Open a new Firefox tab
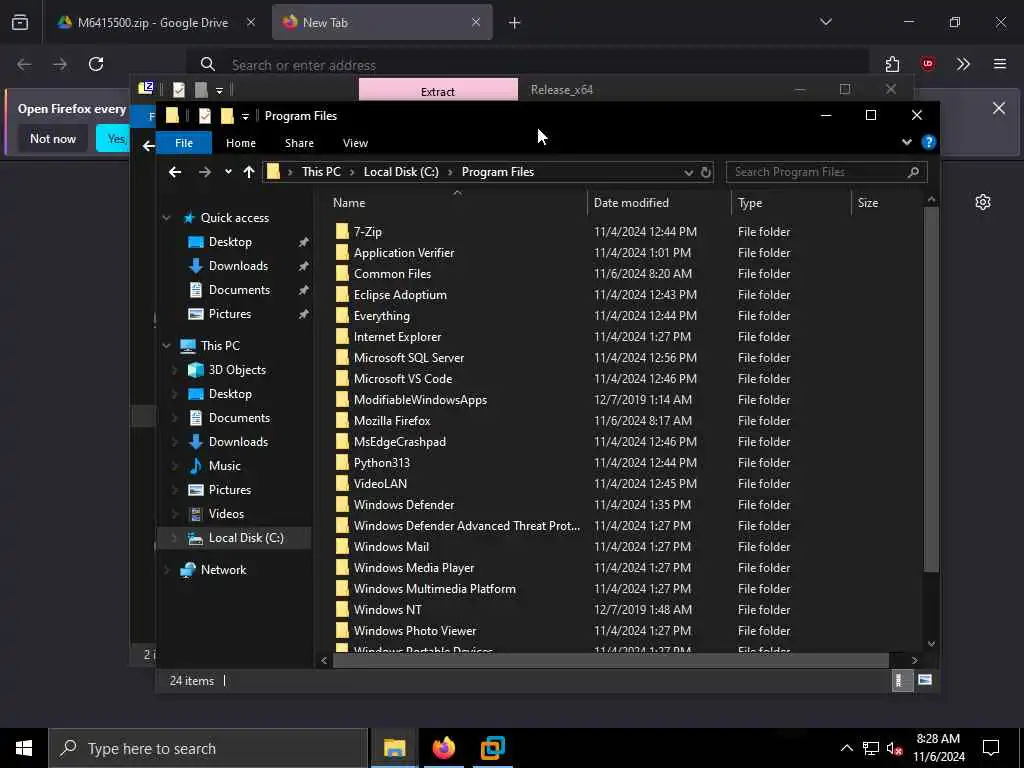1024x768 pixels. click(x=515, y=23)
